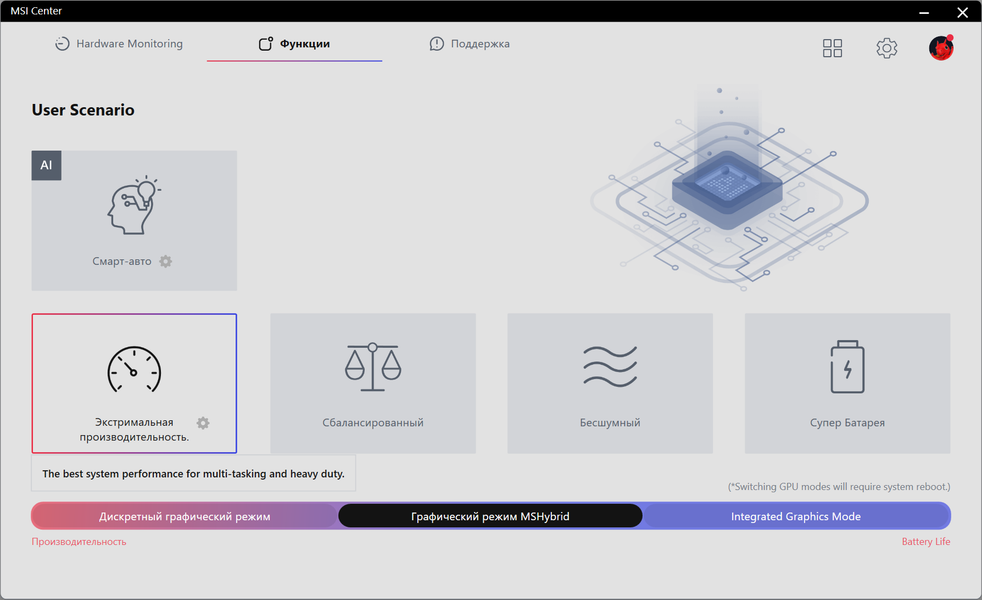Click the user profile avatar
Viewport: 982px width, 600px height.
941,48
